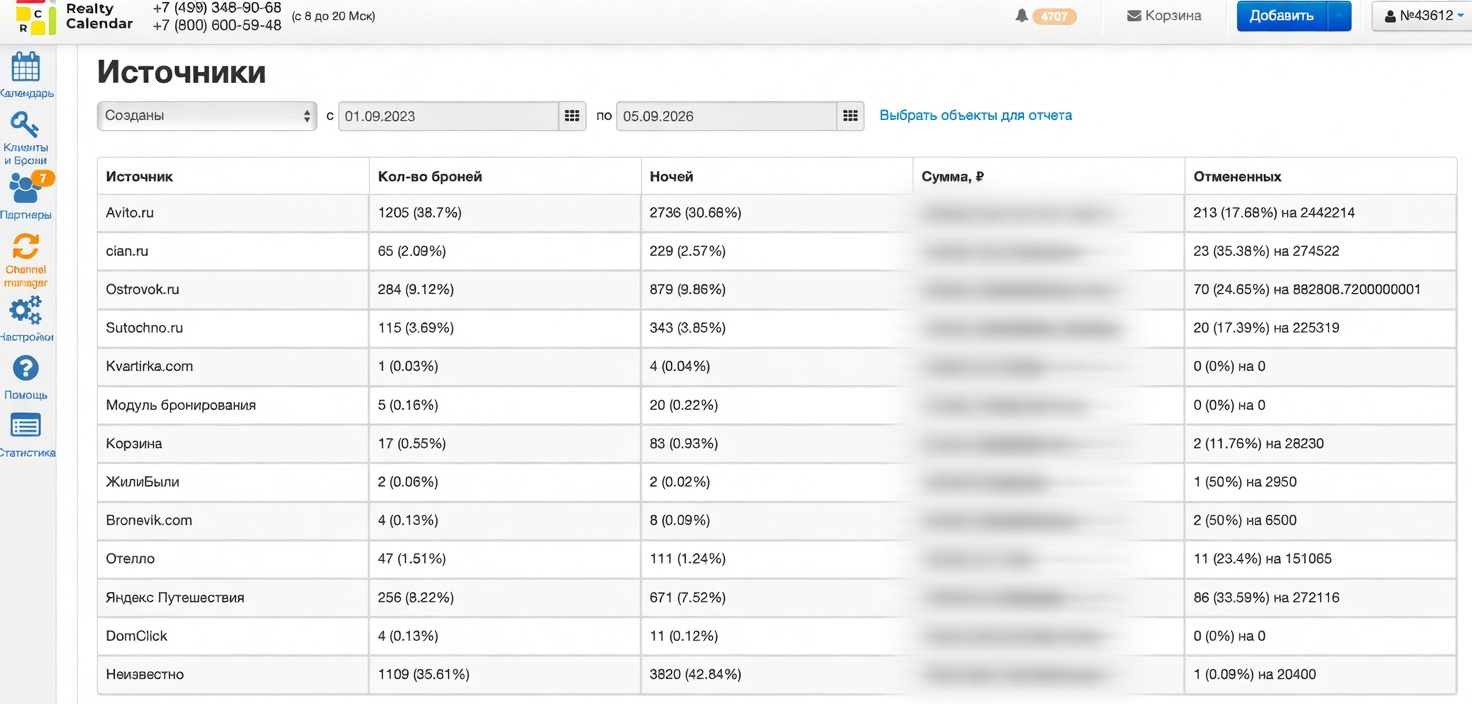This screenshot has width=1472, height=704.
Task: Open calendar picker for end date
Action: point(850,116)
